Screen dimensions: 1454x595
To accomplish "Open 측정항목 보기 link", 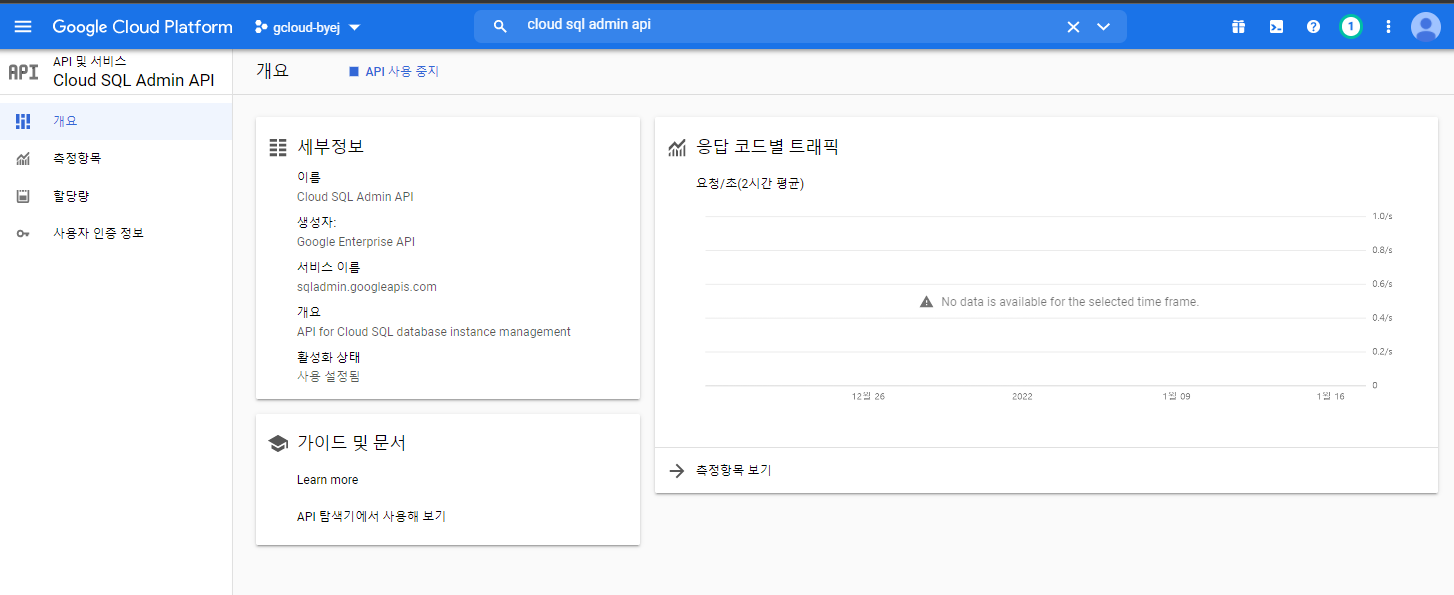I will coord(733,470).
